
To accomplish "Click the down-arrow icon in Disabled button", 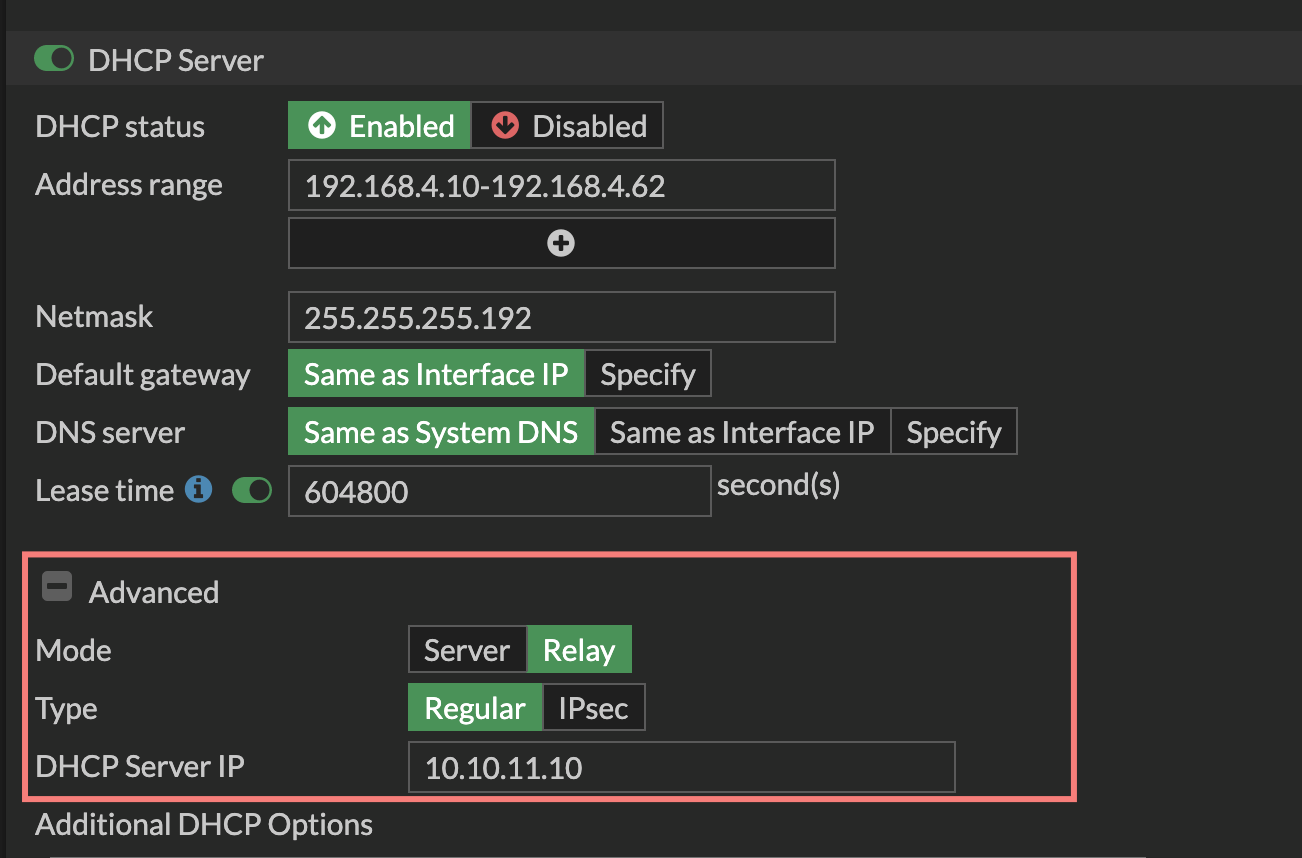I will point(504,125).
